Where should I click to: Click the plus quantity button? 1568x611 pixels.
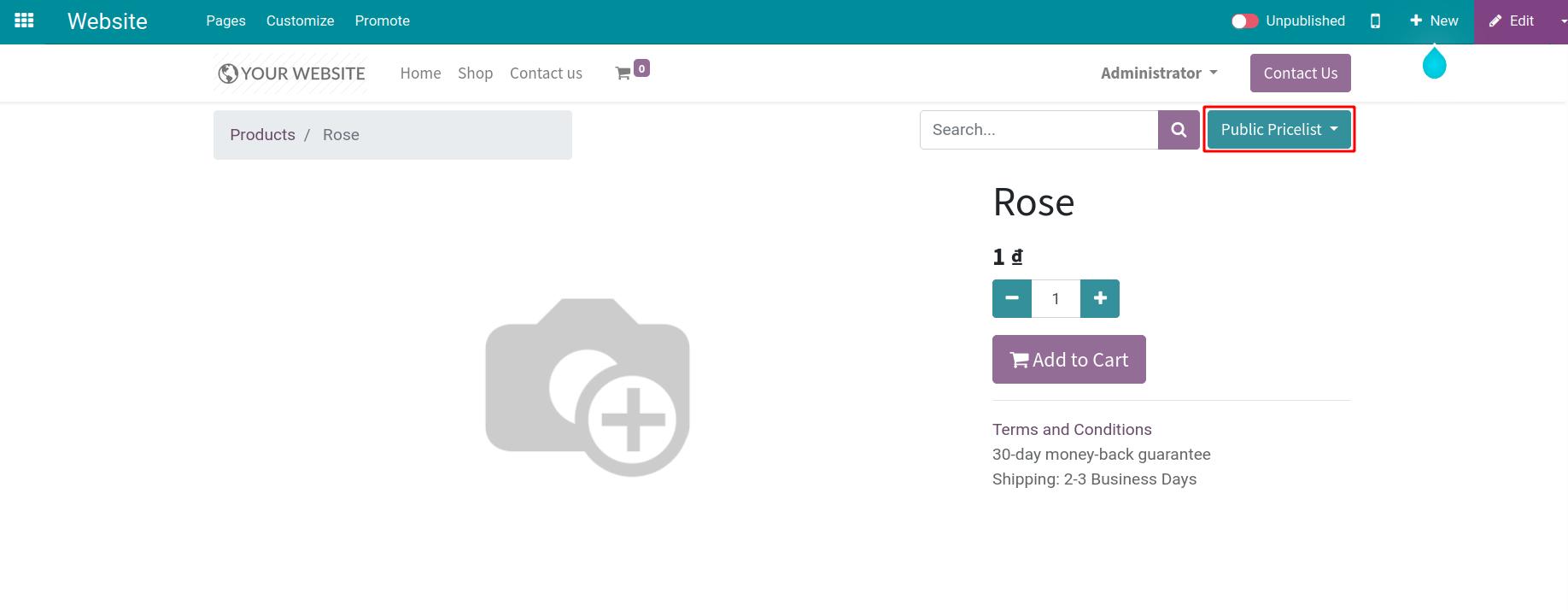click(1100, 298)
